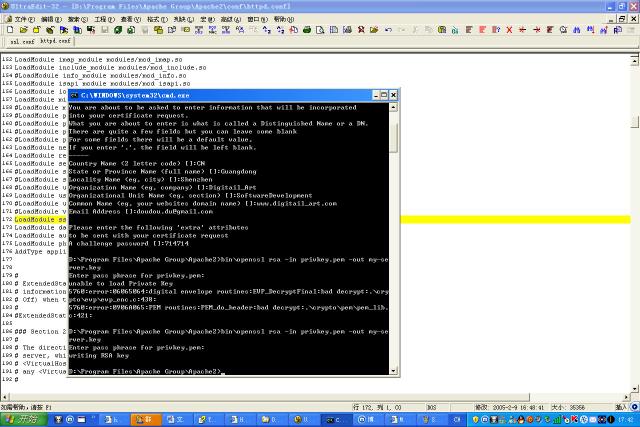Image resolution: width=640 pixels, height=427 pixels.
Task: Click the red overlapping pages icon before Print
Action: (293, 30)
